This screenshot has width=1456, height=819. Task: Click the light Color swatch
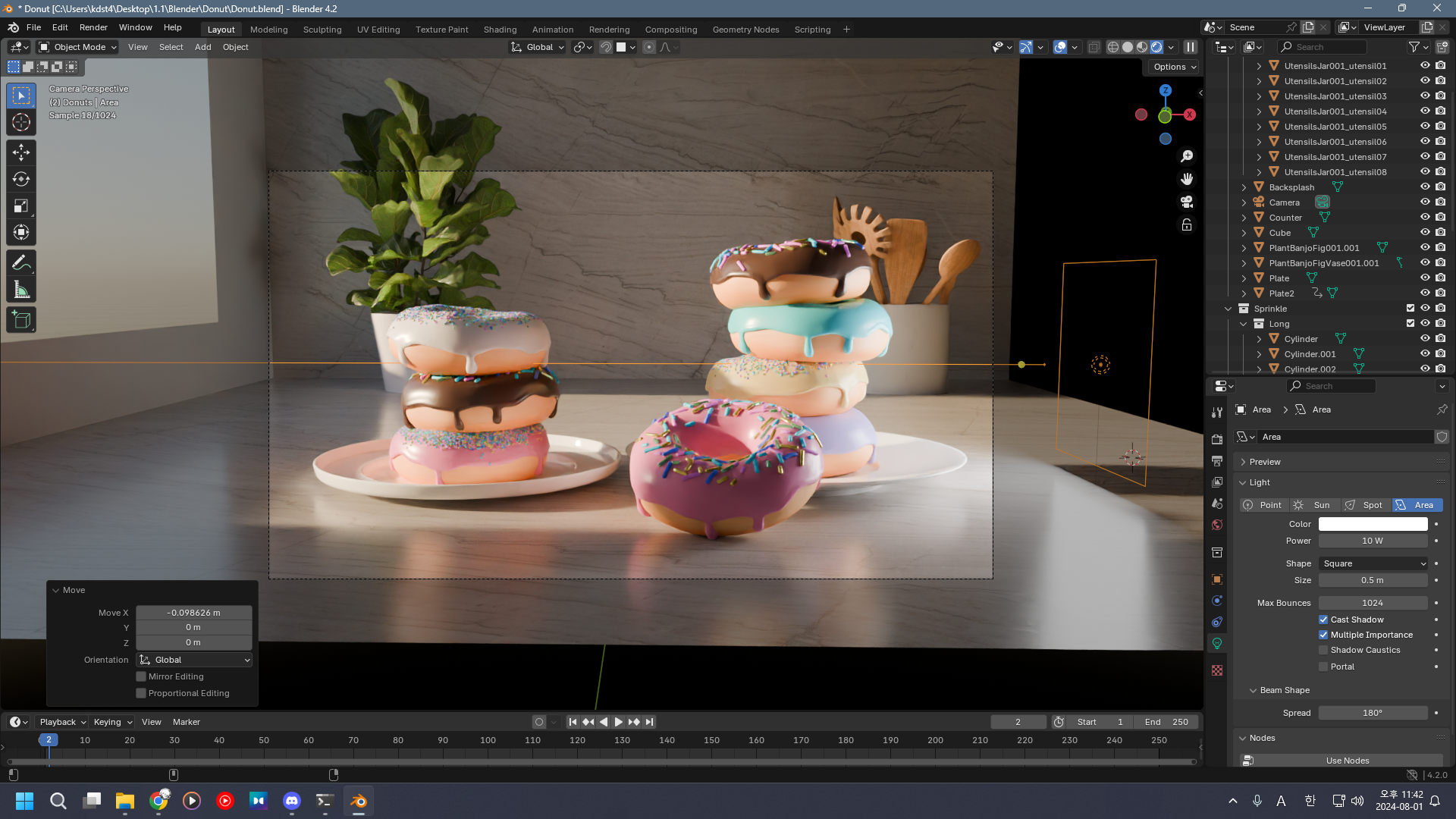1373,524
